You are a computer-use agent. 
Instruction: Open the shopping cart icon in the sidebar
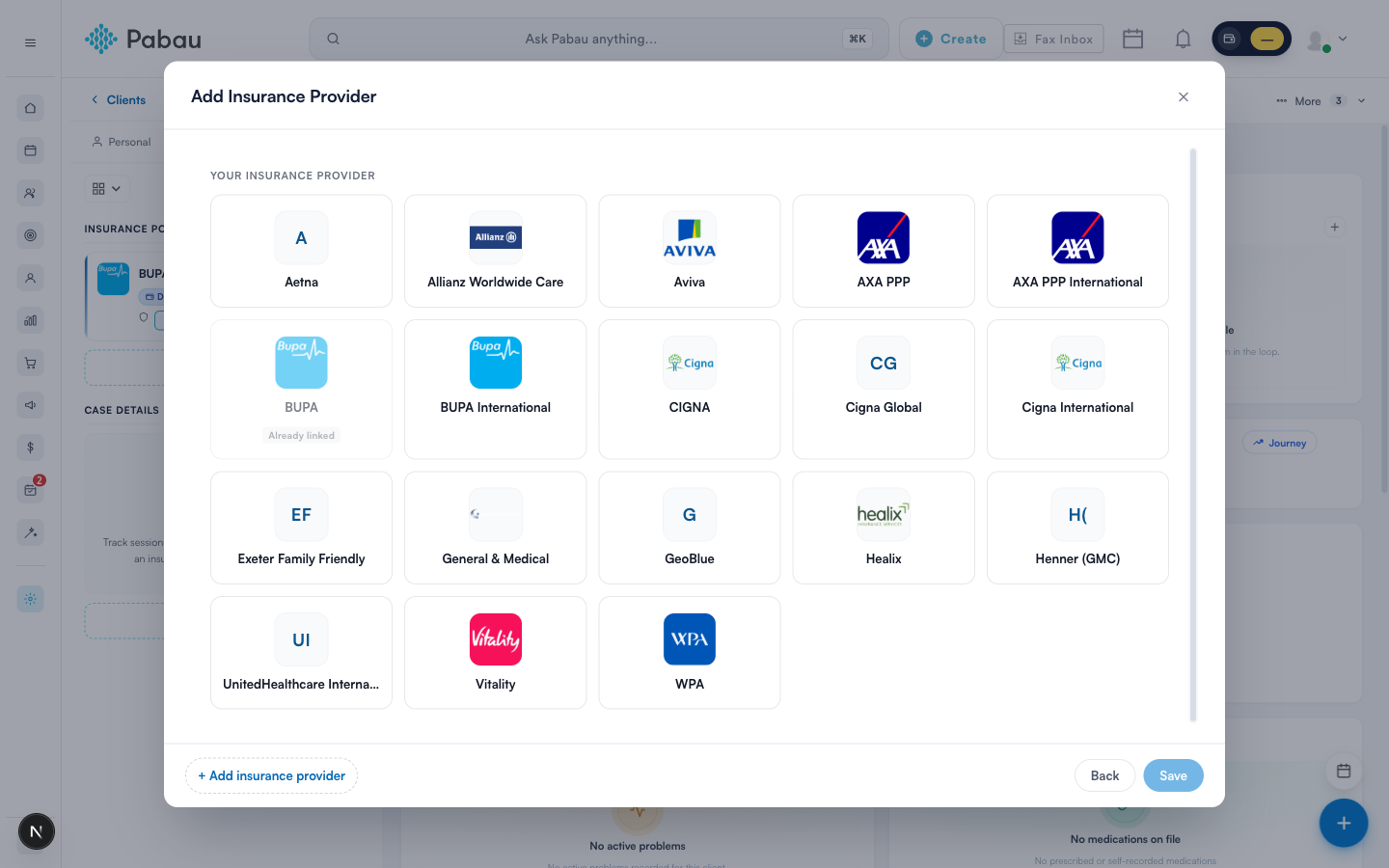point(30,363)
